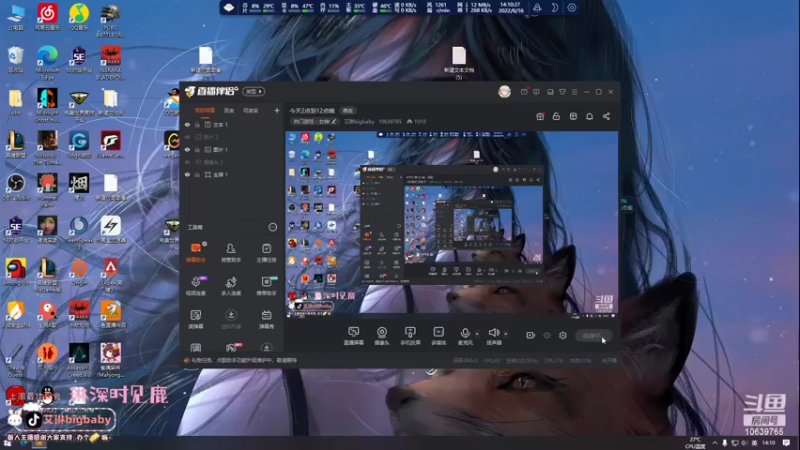800x450 pixels.
Task: Open the recording camera icon in the bottom bar
Action: (x=531, y=335)
